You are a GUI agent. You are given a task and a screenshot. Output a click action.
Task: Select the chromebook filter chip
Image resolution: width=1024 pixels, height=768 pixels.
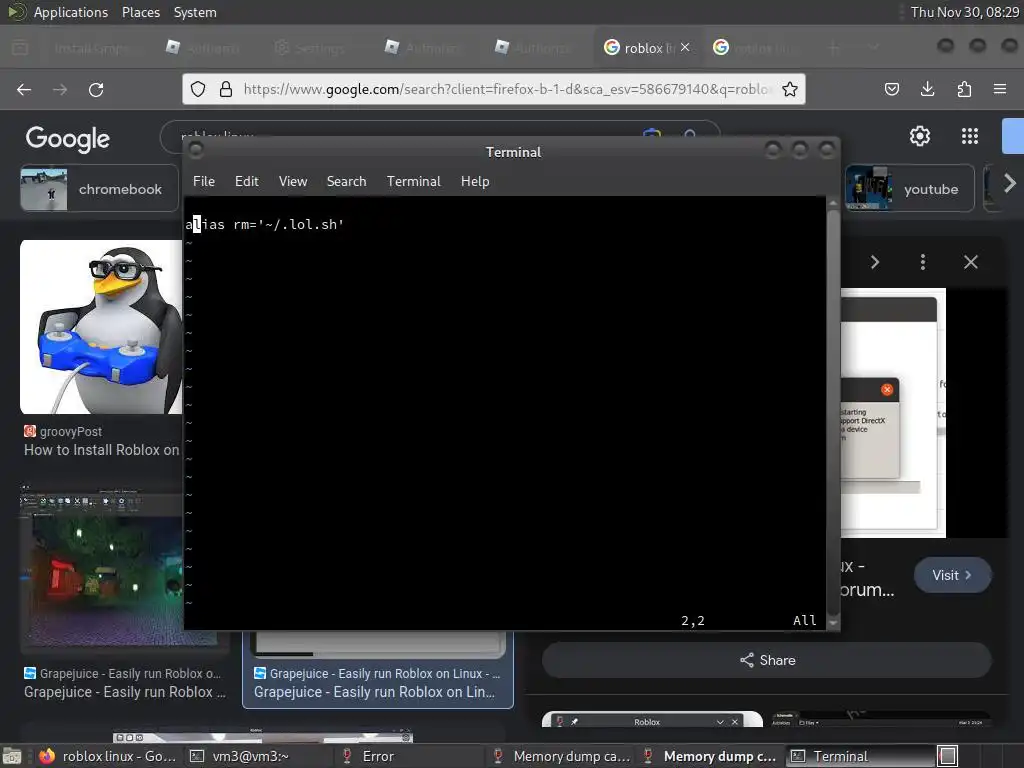point(99,189)
